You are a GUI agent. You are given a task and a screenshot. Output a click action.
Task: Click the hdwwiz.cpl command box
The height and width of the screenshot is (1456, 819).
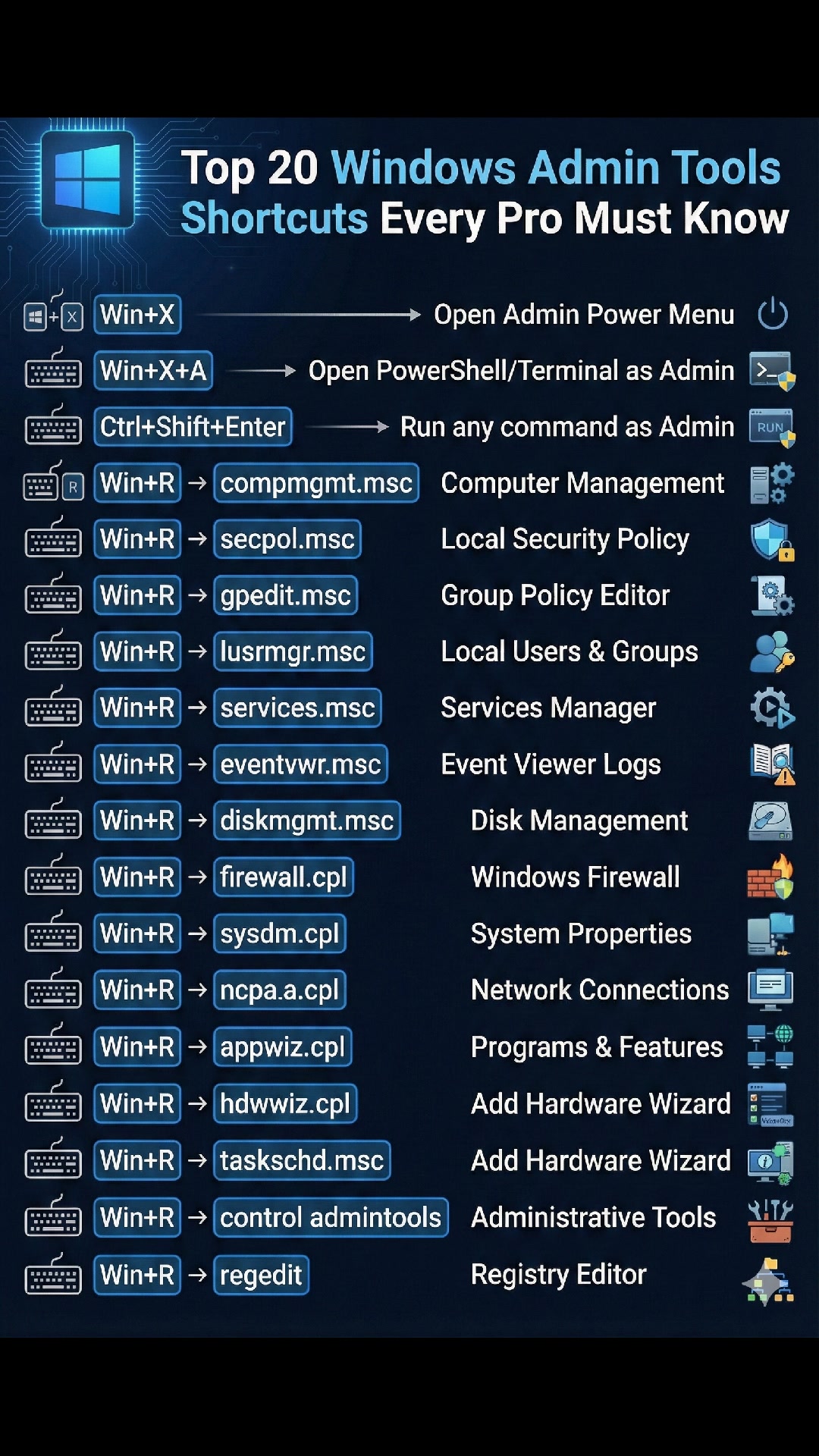click(x=285, y=1103)
